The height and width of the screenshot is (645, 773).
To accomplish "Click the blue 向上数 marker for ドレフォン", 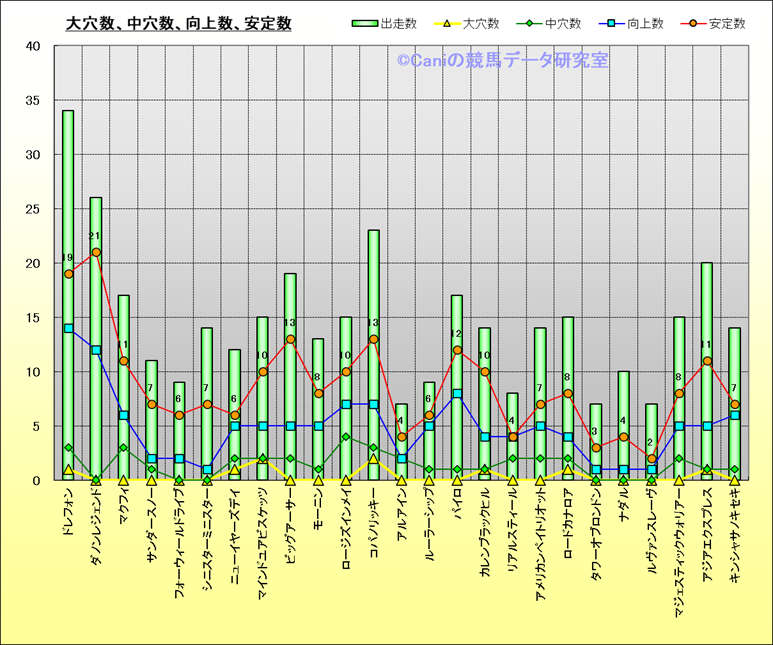I will coord(68,328).
